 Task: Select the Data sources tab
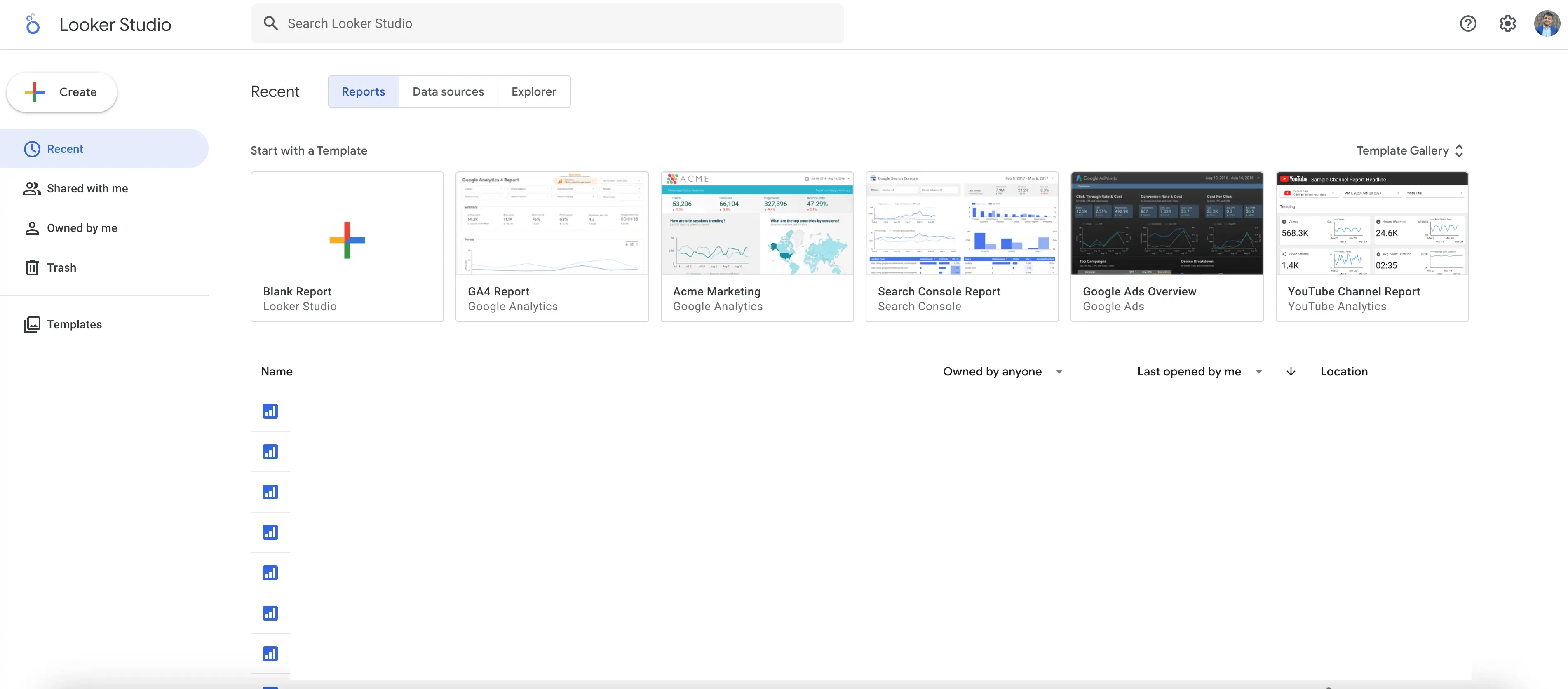pos(448,91)
